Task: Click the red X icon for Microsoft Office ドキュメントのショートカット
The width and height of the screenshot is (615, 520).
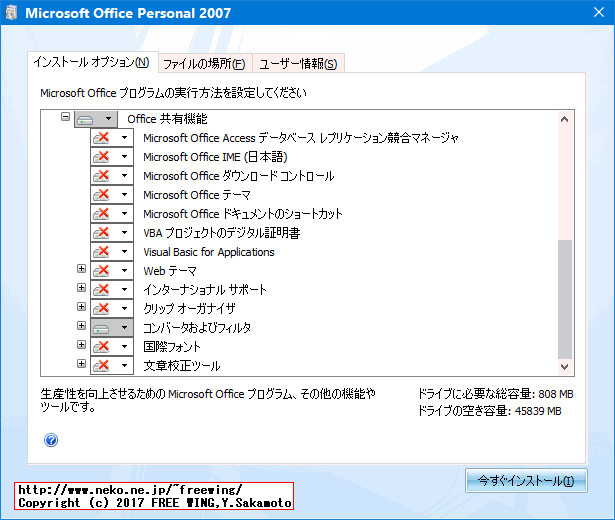Action: click(101, 214)
